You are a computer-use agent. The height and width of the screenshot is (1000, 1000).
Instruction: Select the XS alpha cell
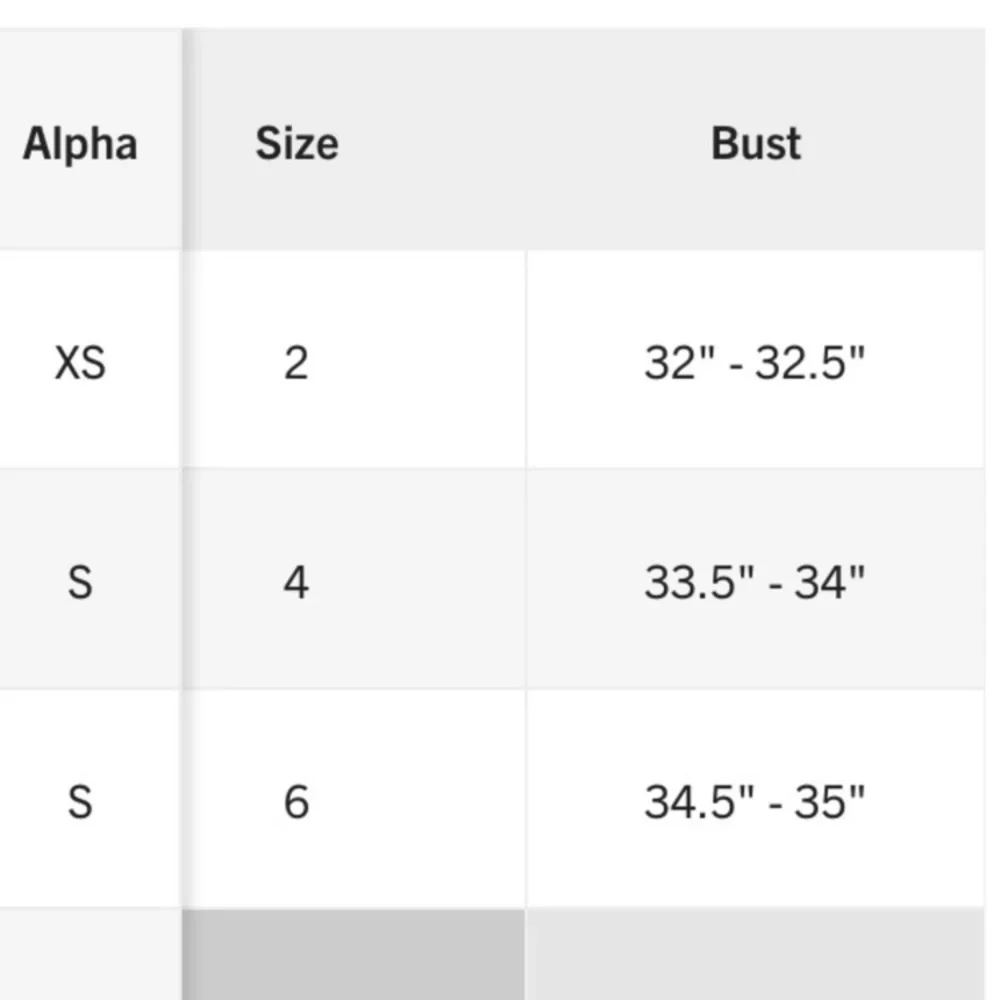[80, 362]
